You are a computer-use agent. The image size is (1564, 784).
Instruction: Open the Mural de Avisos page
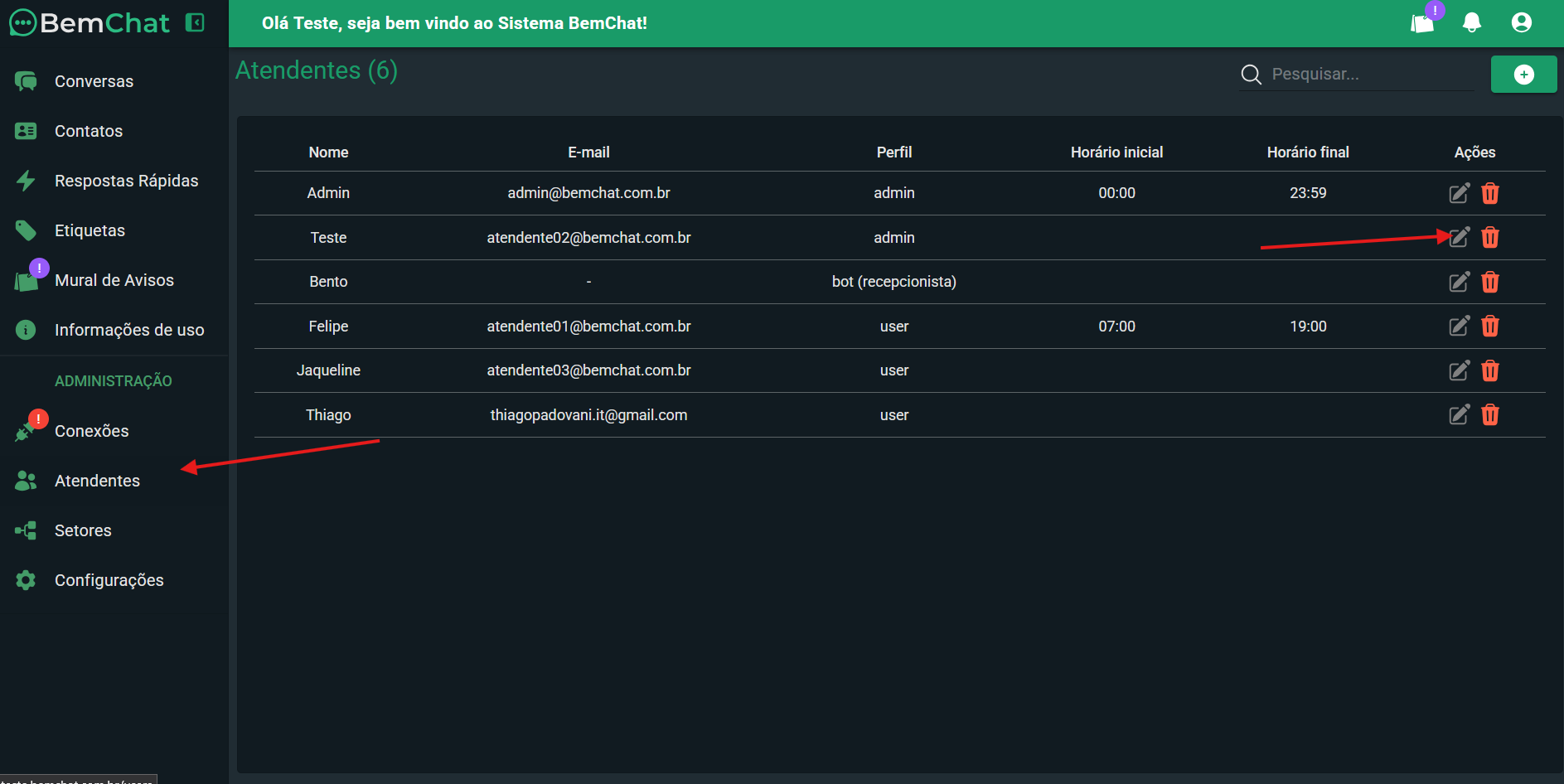tap(114, 280)
